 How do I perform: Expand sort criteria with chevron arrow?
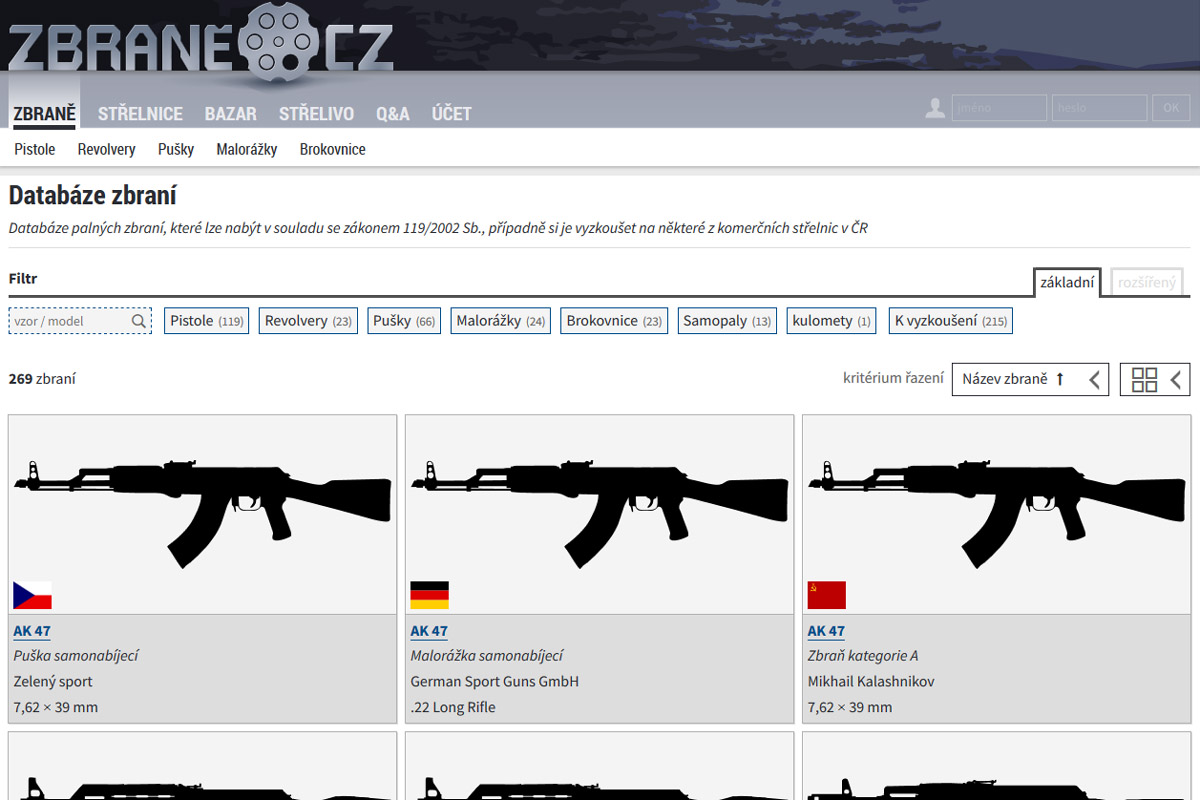[x=1094, y=380]
